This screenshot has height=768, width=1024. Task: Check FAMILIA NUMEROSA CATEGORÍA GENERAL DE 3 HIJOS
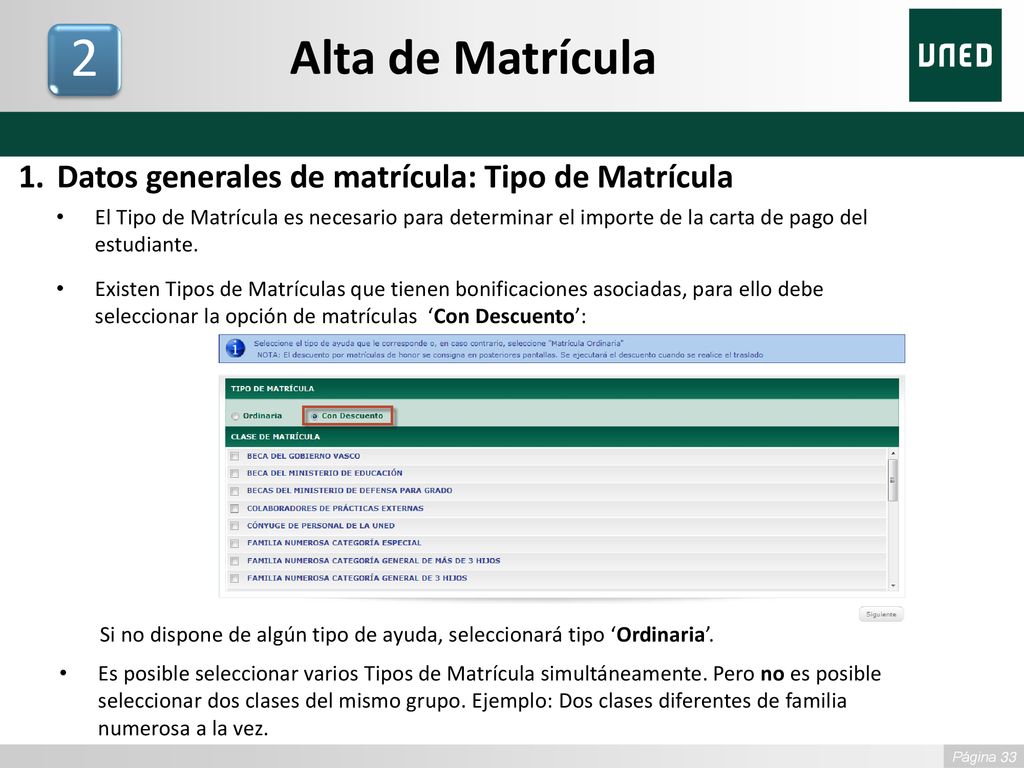click(x=234, y=579)
